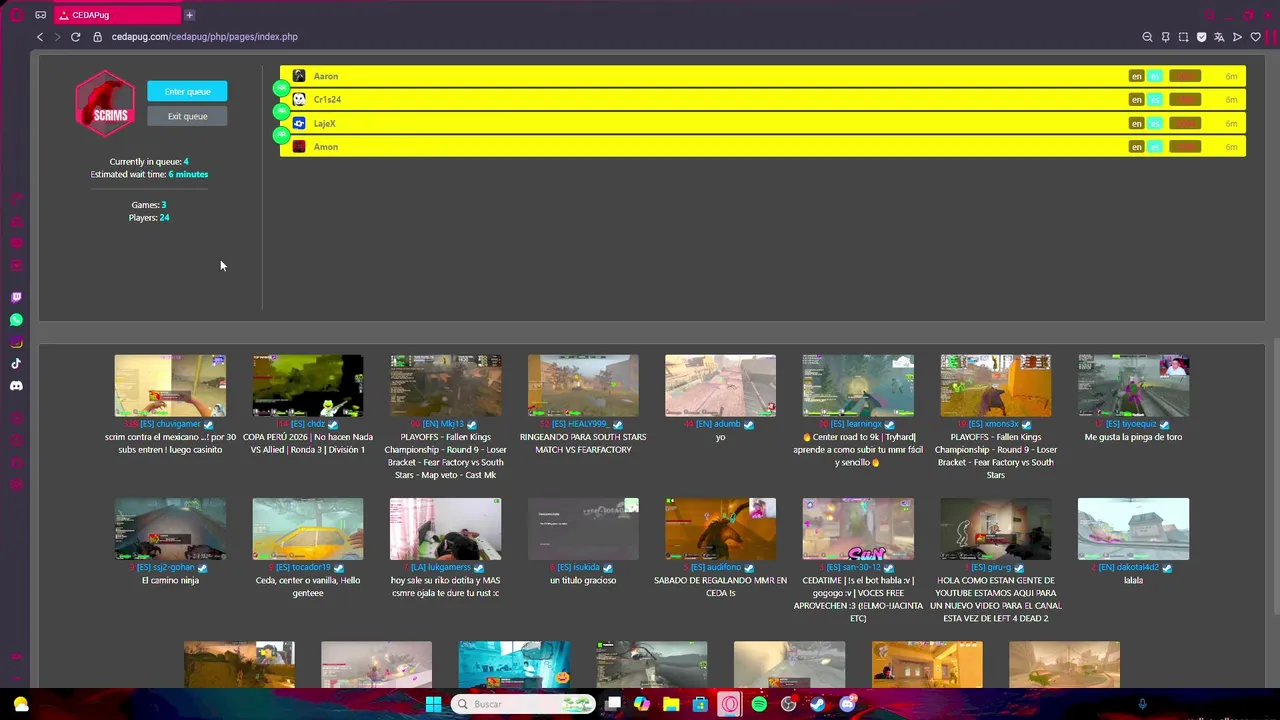The height and width of the screenshot is (720, 1280).
Task: Open Spotify from the taskbar
Action: 759,704
